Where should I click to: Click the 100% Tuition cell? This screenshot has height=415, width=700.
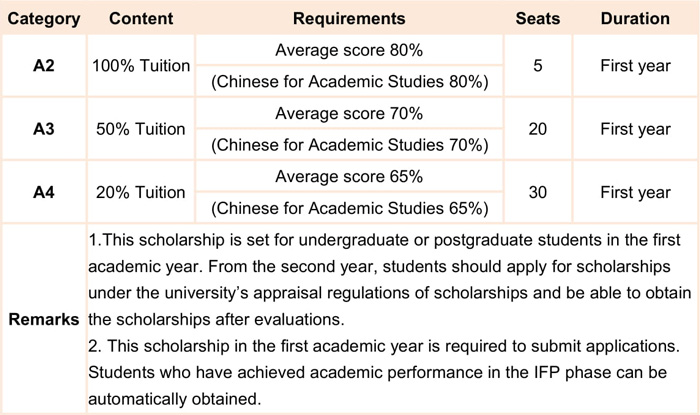pos(141,66)
